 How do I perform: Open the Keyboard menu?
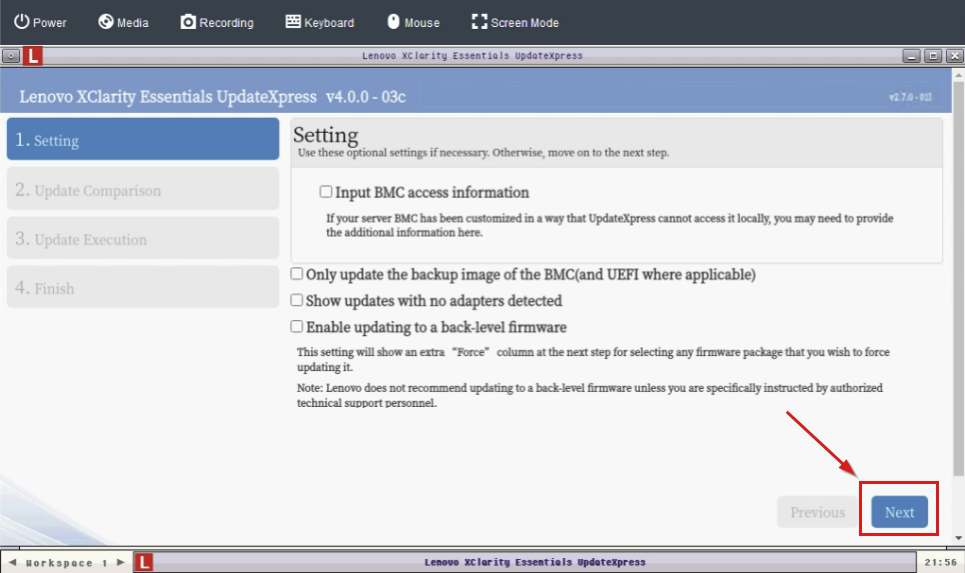pos(320,22)
